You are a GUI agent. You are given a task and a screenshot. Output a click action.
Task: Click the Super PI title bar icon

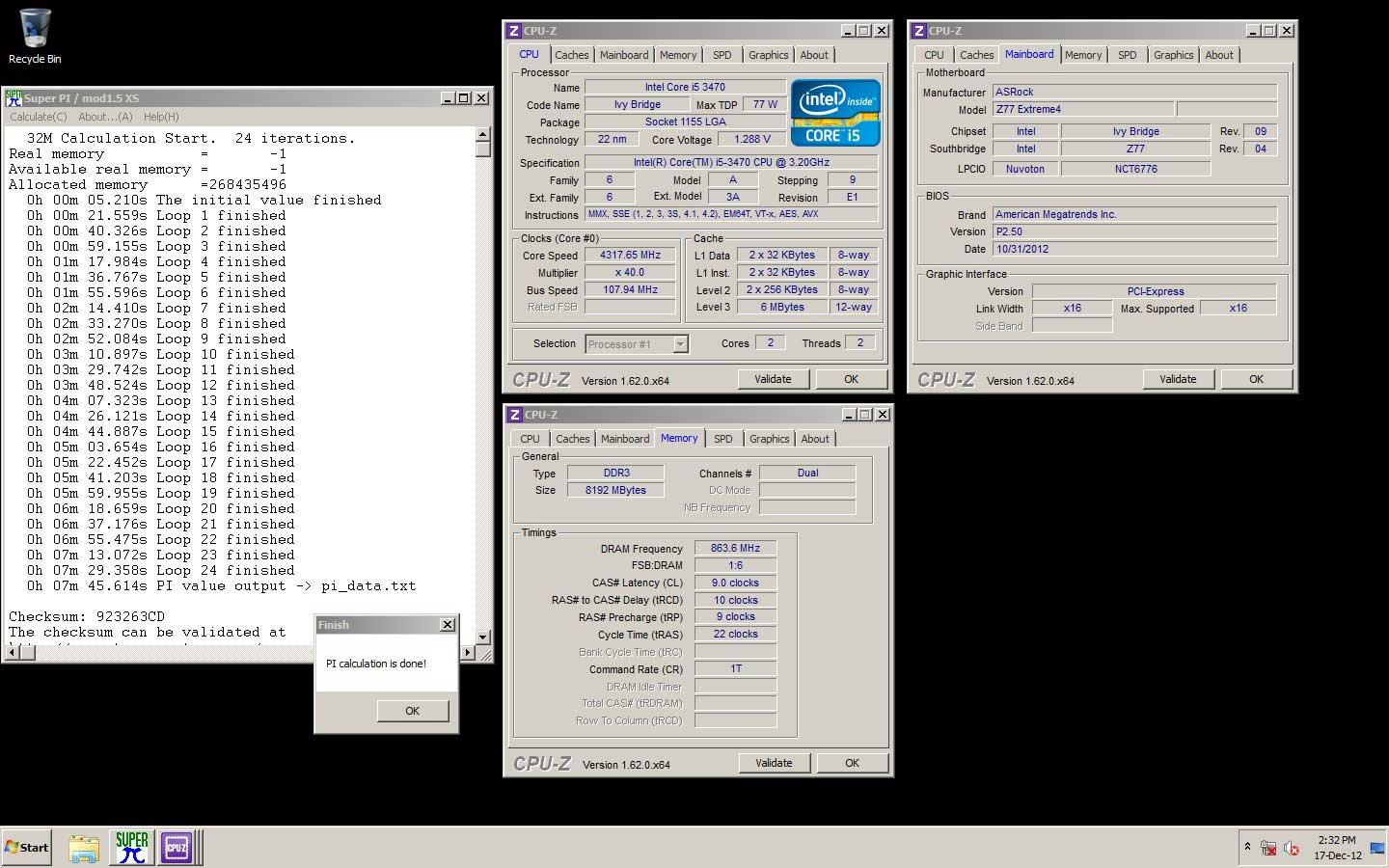coord(14,98)
